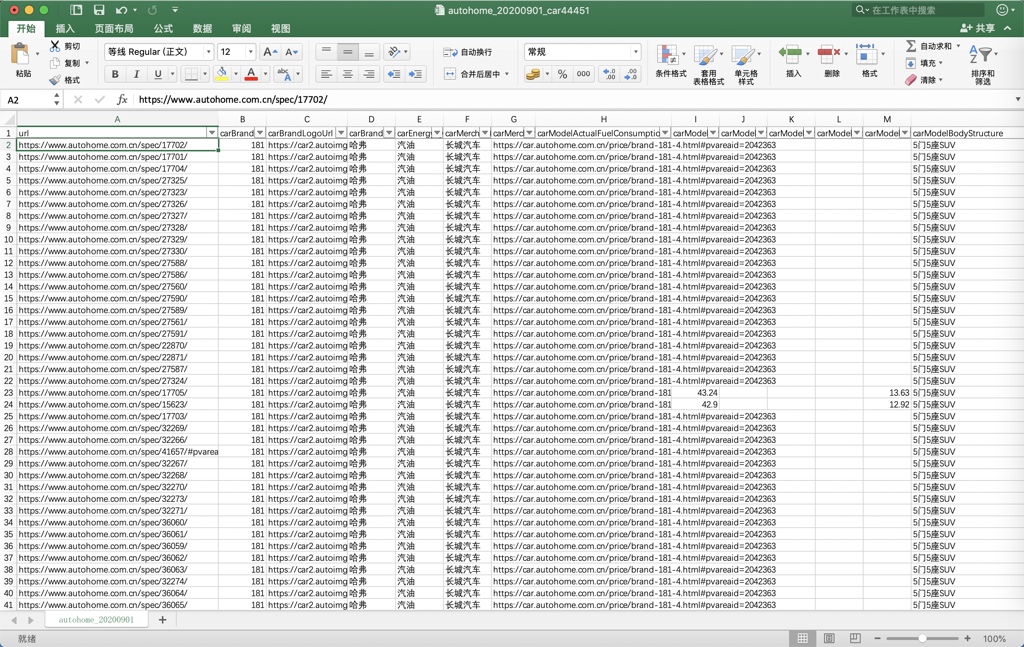
Task: Click the Copy (复制) icon
Action: 55,63
